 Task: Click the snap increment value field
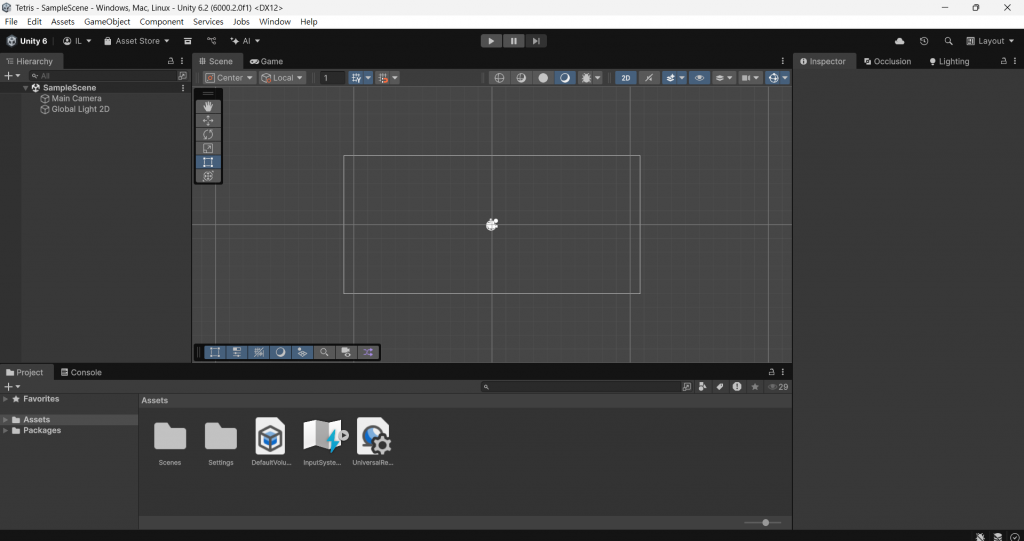pos(333,78)
